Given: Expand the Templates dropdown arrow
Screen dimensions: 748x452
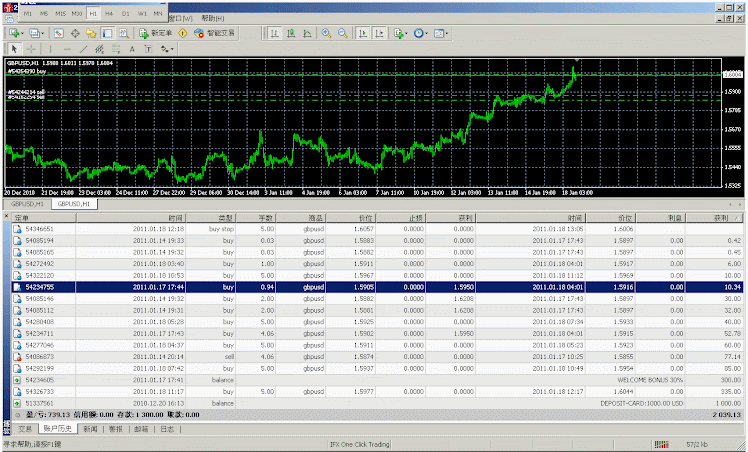Looking at the screenshot, I should coord(447,33).
